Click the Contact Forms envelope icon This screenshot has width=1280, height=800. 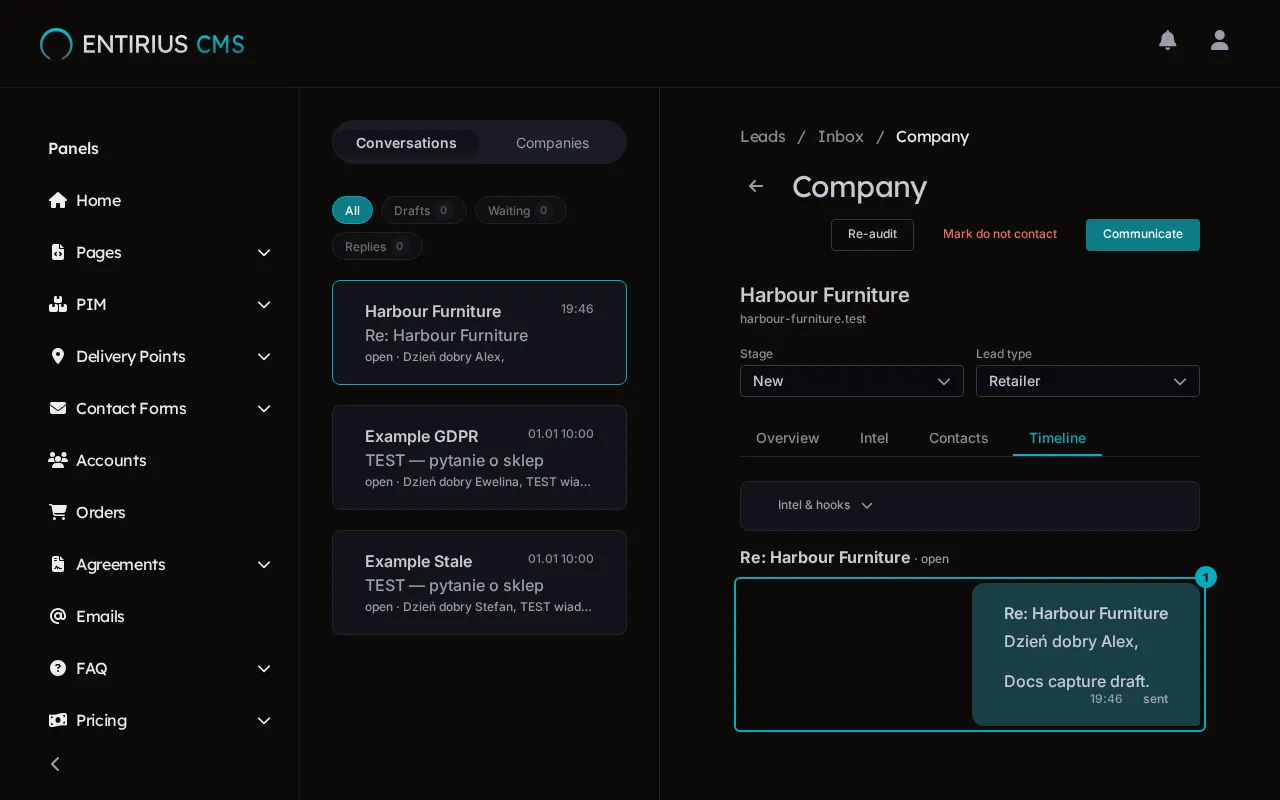(58, 408)
